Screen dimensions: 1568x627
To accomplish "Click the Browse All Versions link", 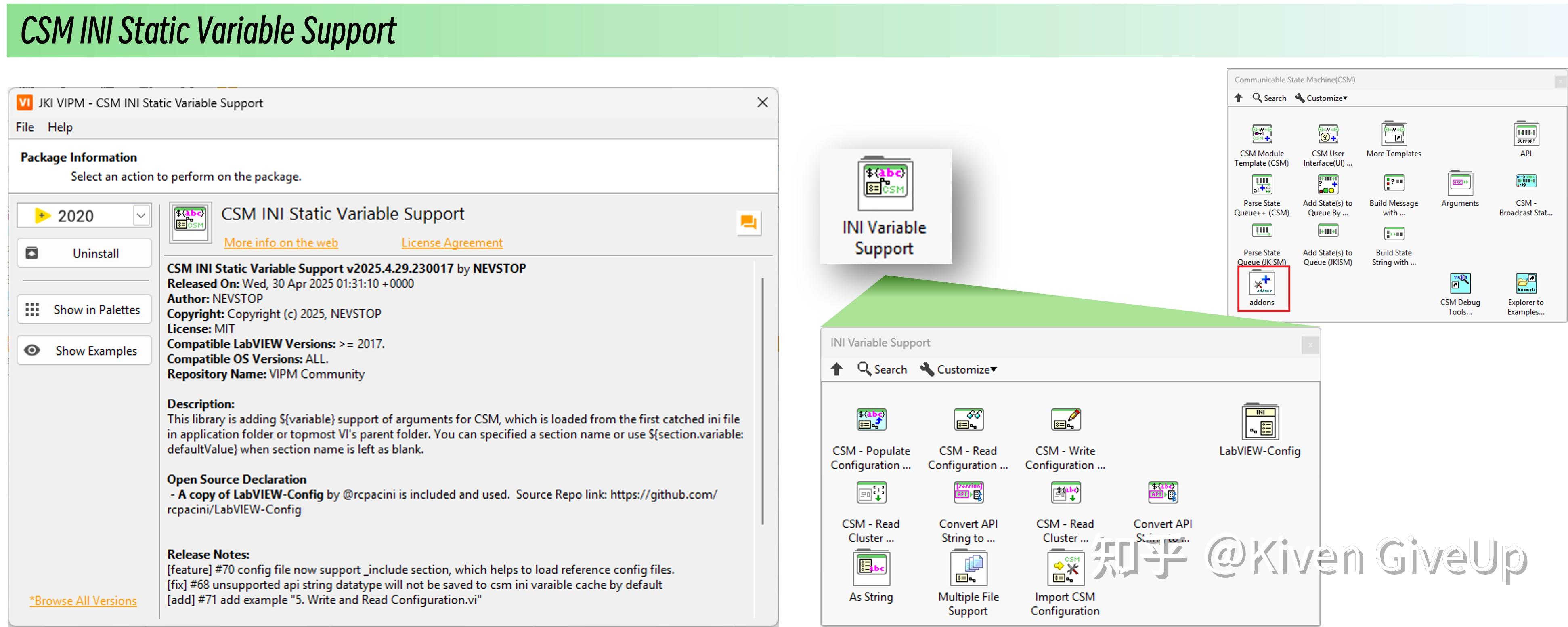I will coord(84,600).
